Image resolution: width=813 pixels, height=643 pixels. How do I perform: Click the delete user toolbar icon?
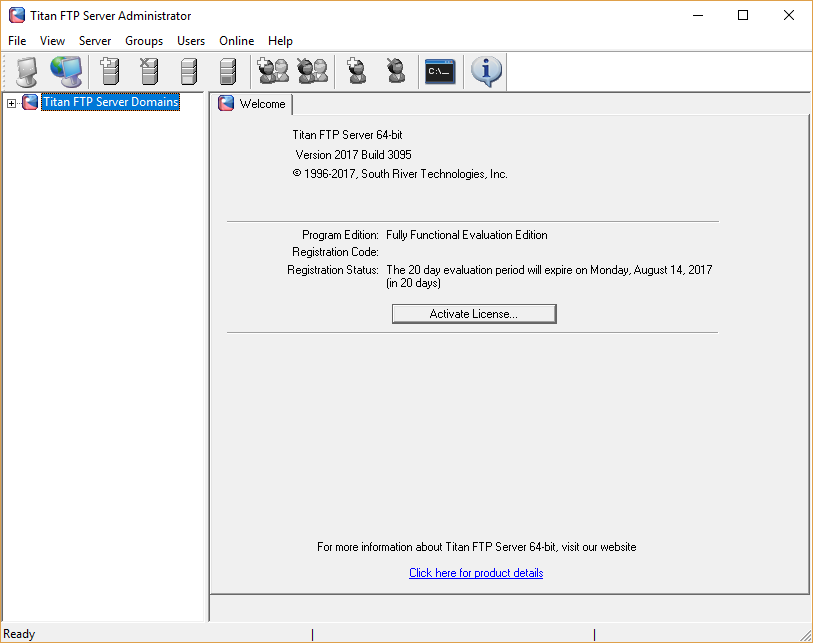[396, 72]
